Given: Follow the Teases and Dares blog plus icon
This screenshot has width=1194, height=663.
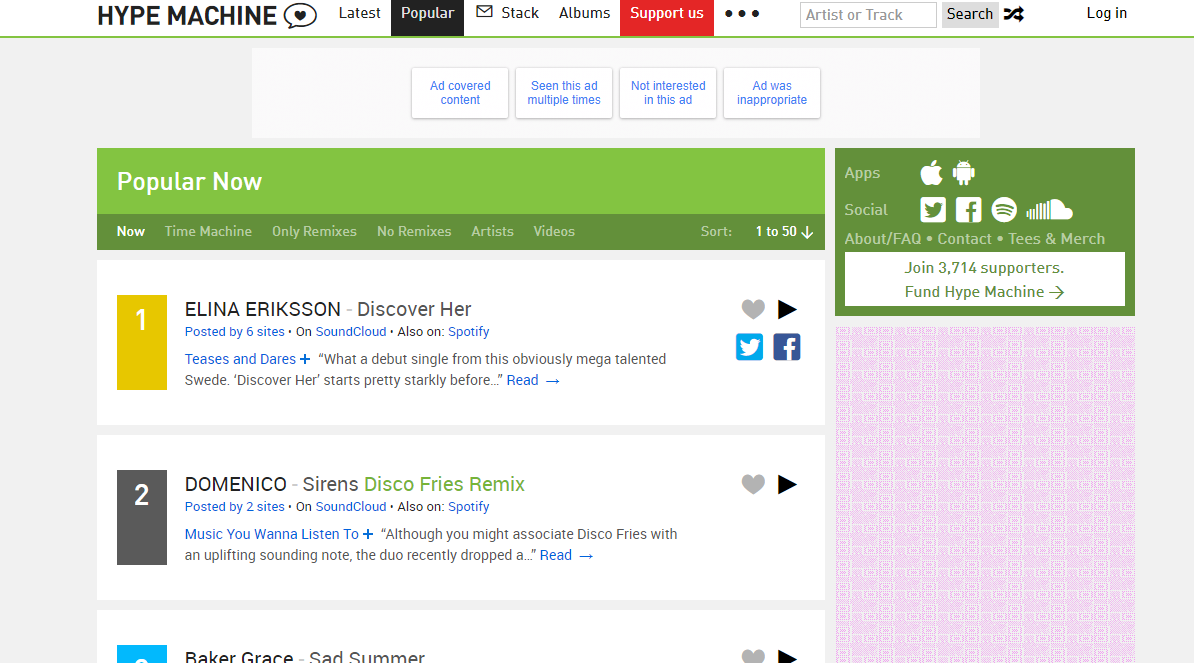Looking at the screenshot, I should (305, 359).
